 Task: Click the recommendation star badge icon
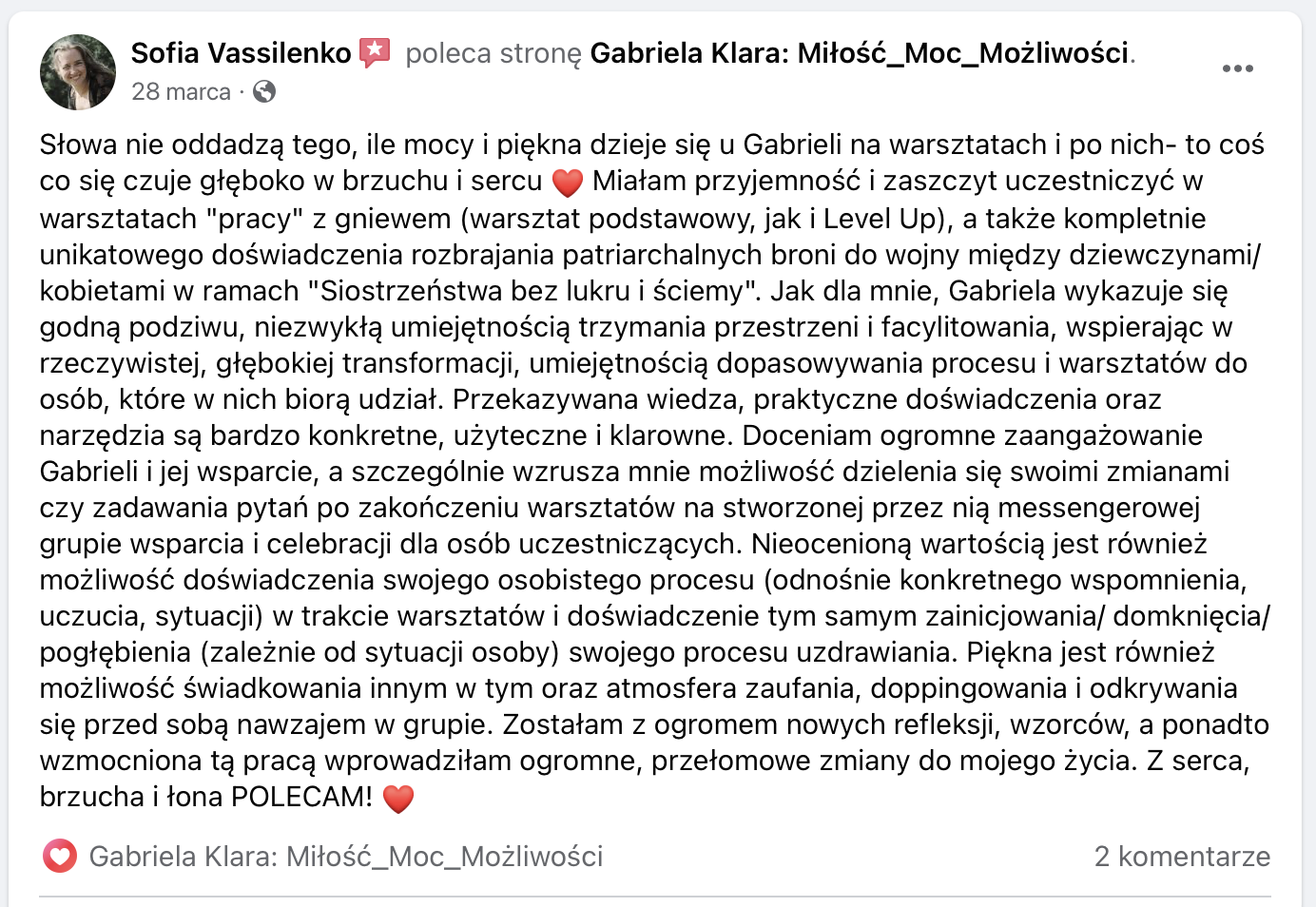(x=375, y=53)
